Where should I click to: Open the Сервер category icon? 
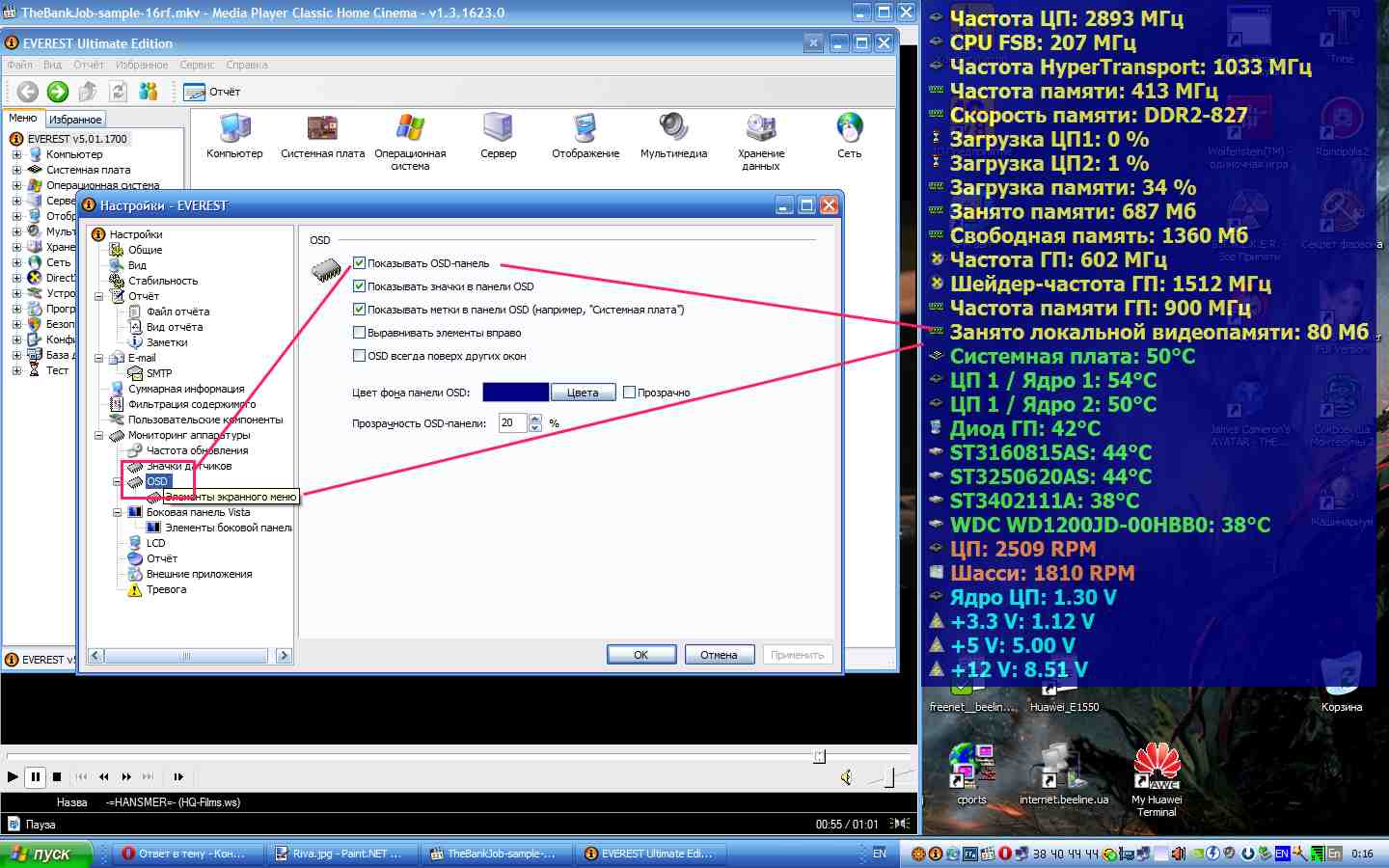tap(498, 136)
